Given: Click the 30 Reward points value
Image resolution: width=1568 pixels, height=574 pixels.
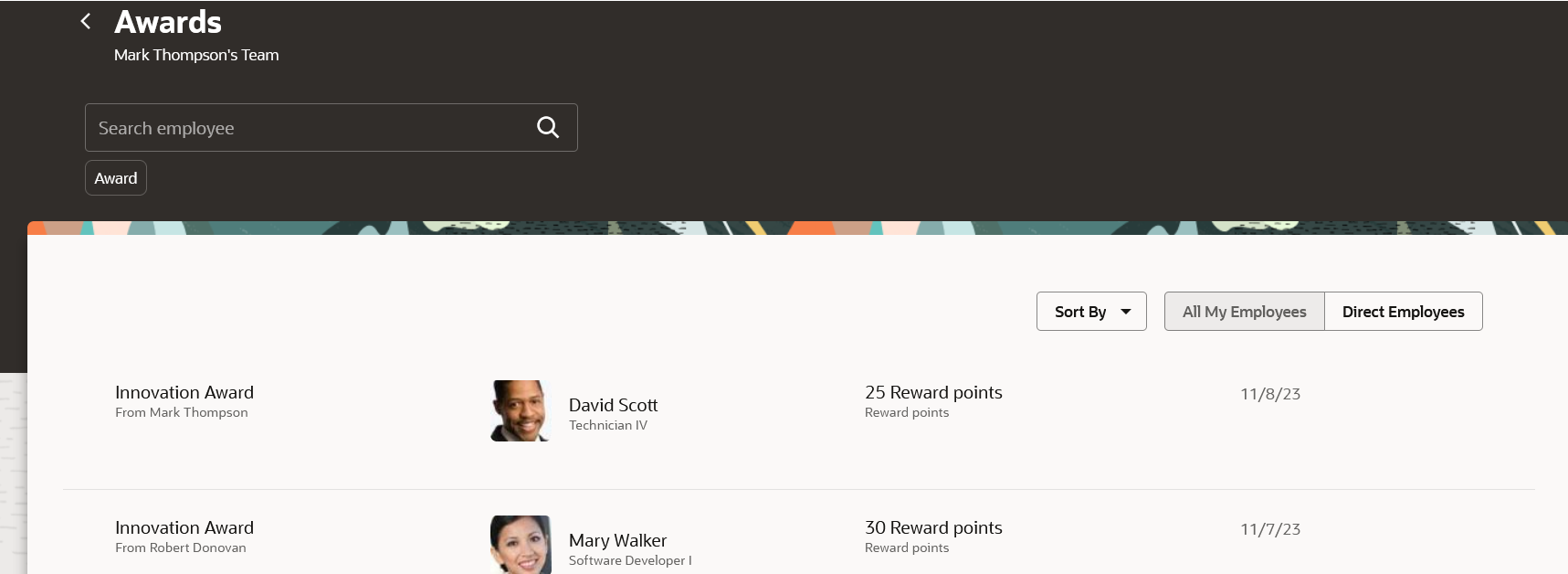Looking at the screenshot, I should click(x=933, y=527).
